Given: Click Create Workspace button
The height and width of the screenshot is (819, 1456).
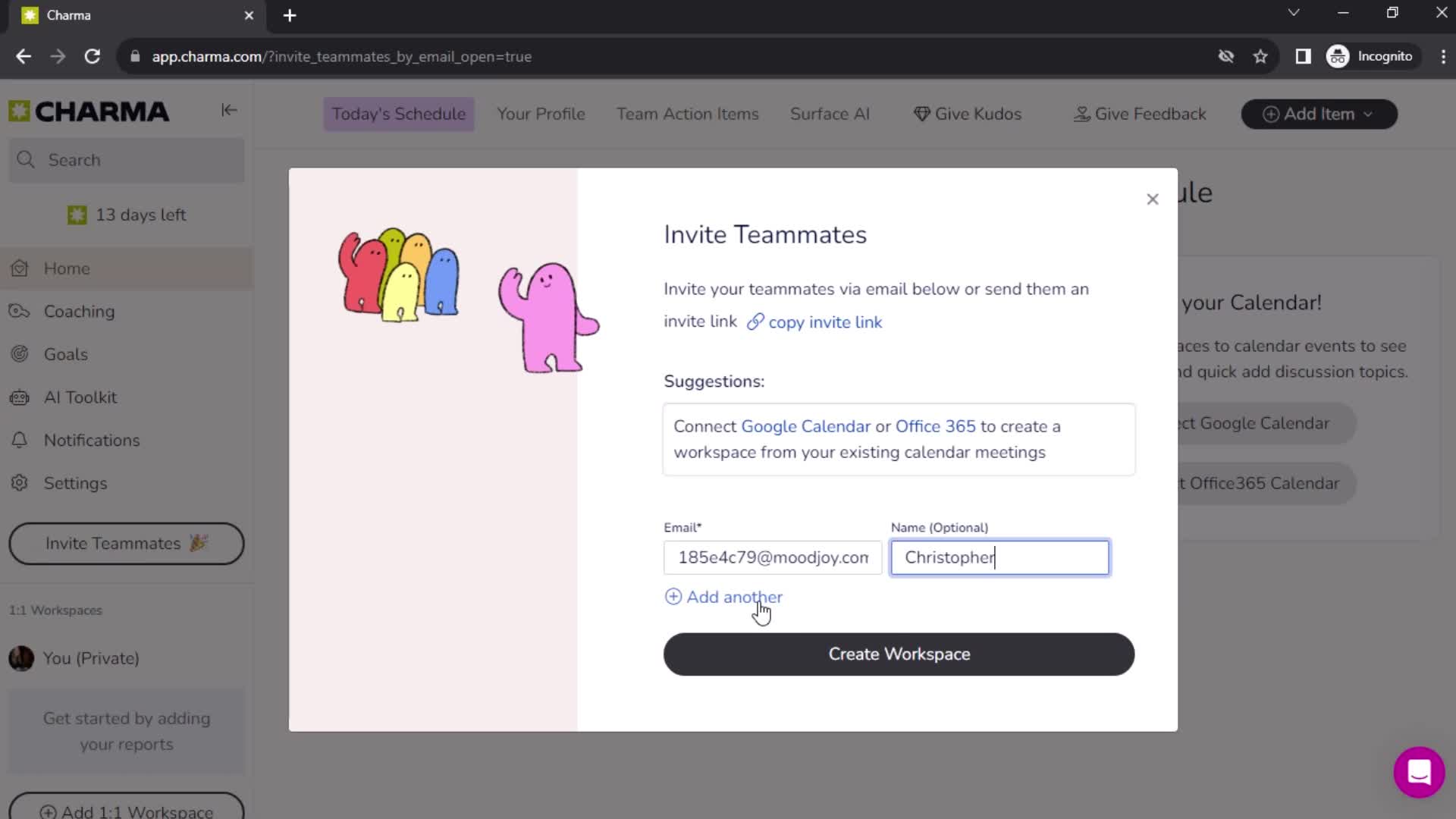Looking at the screenshot, I should (x=899, y=654).
